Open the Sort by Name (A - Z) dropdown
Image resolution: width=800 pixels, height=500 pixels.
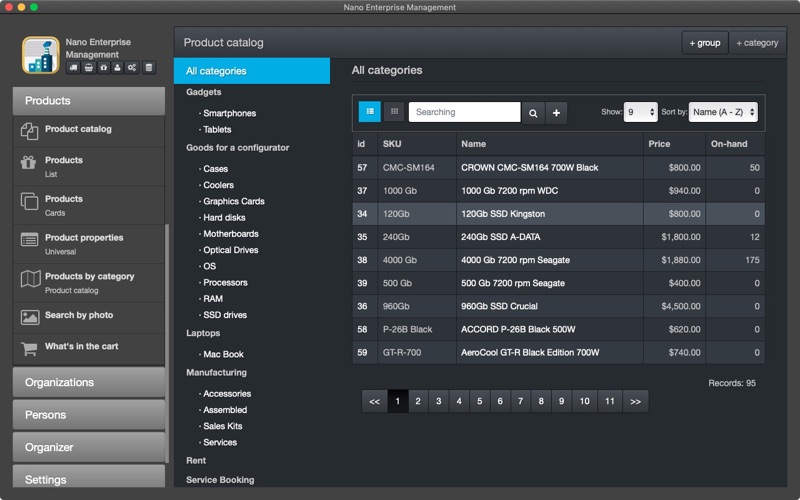pyautogui.click(x=723, y=112)
